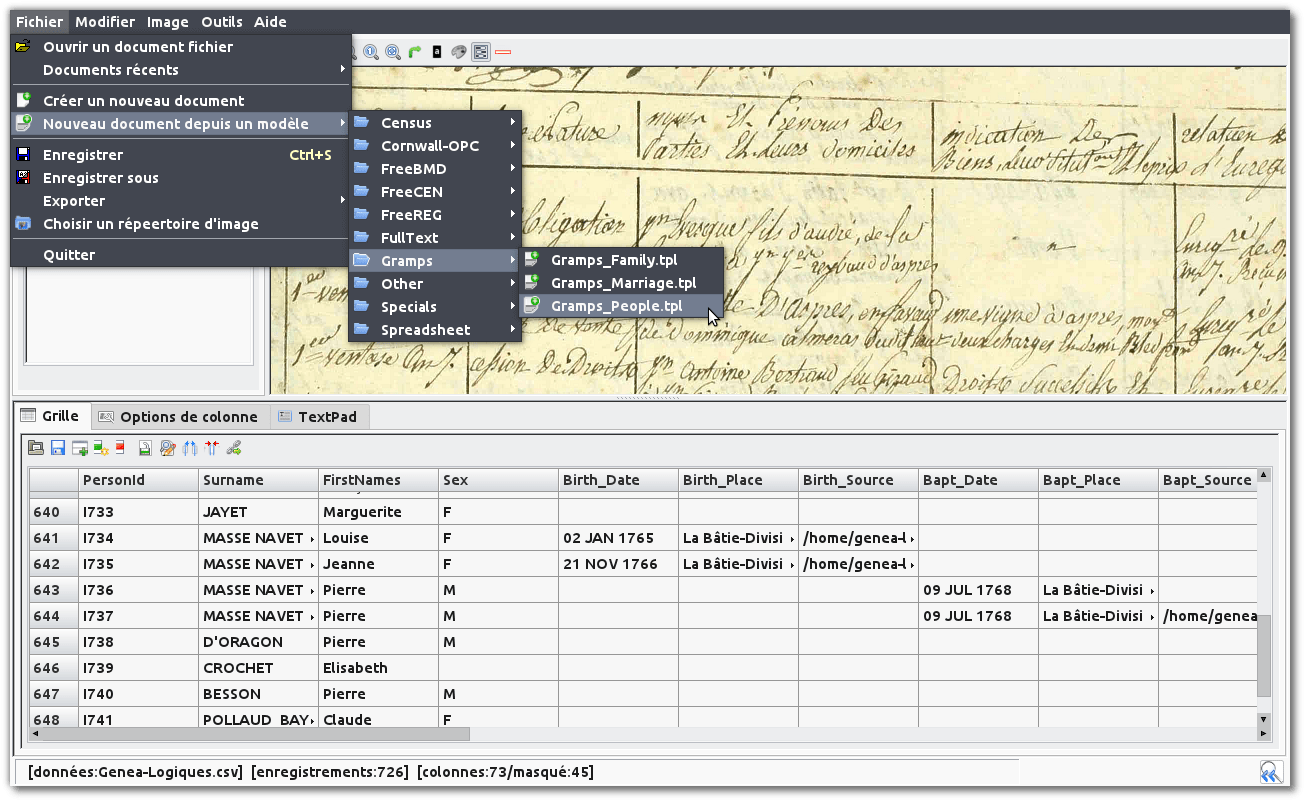Viewport: 1306px width, 802px height.
Task: Open the Specials template submenu
Action: coord(435,307)
